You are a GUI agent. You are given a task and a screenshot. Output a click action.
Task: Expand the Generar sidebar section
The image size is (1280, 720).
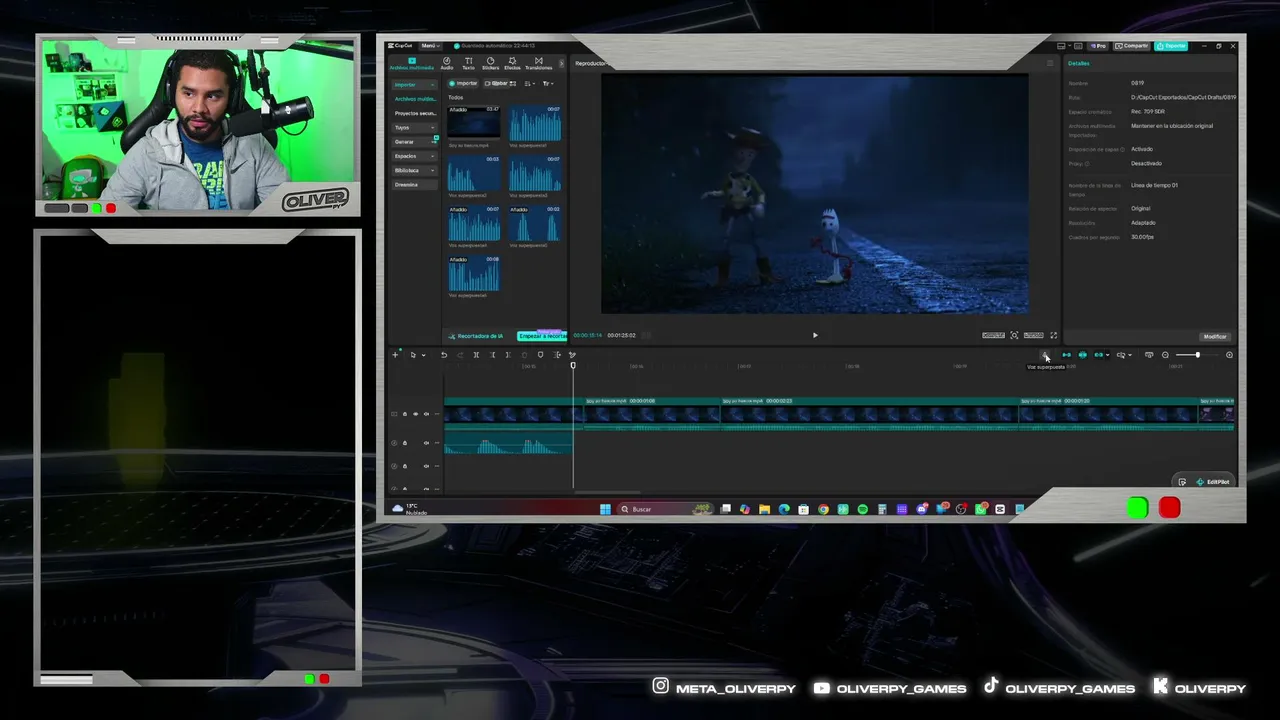[x=414, y=142]
